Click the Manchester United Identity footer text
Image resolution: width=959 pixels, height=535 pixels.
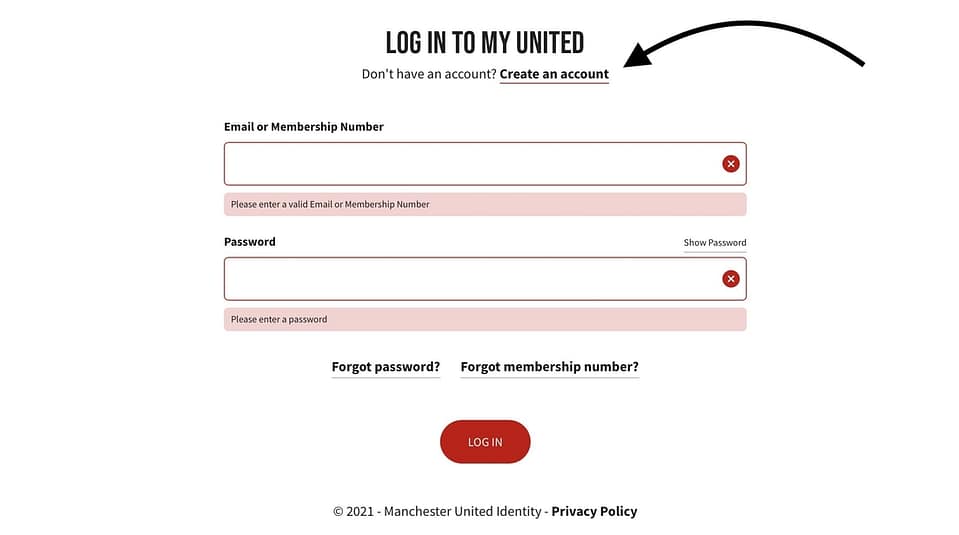click(x=462, y=511)
